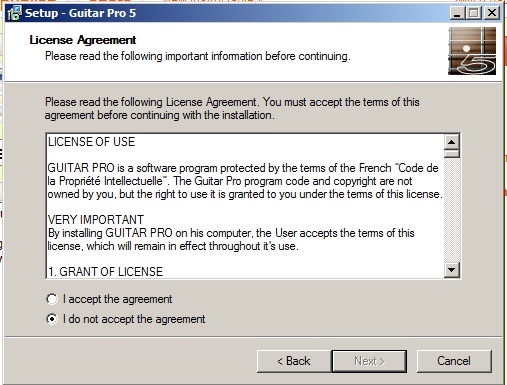This screenshot has width=507, height=385.
Task: Maximize the Guitar Pro 5 Setup window
Action: point(474,13)
